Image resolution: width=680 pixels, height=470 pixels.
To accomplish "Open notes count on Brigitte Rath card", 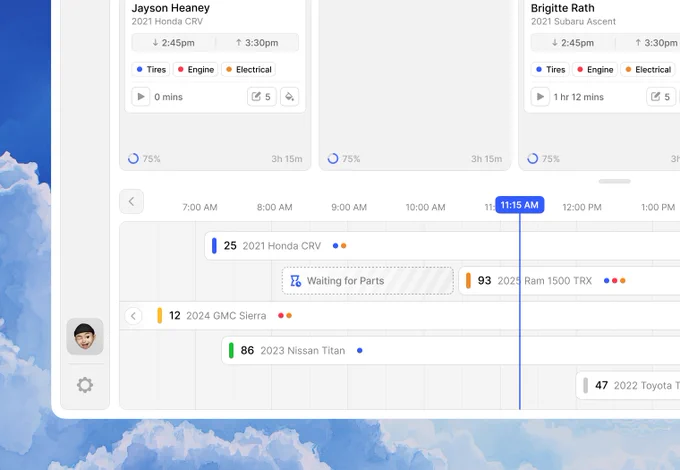I will coord(661,97).
